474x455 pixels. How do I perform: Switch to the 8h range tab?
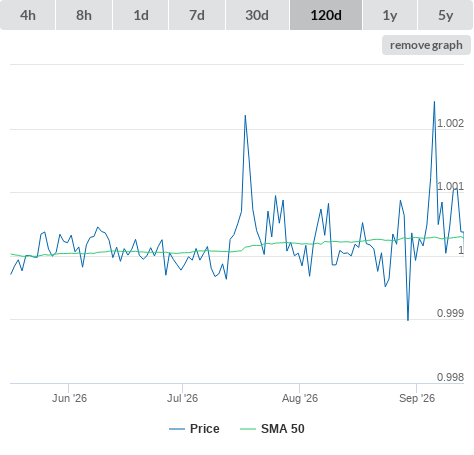pos(84,15)
